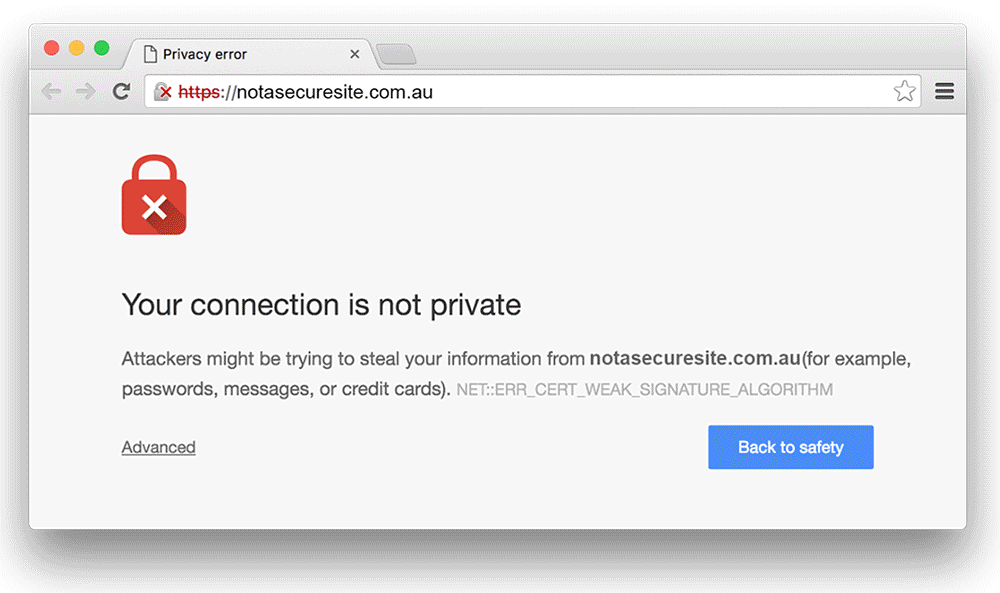Click the green zoom traffic light button
The image size is (1000, 593).
coord(100,47)
